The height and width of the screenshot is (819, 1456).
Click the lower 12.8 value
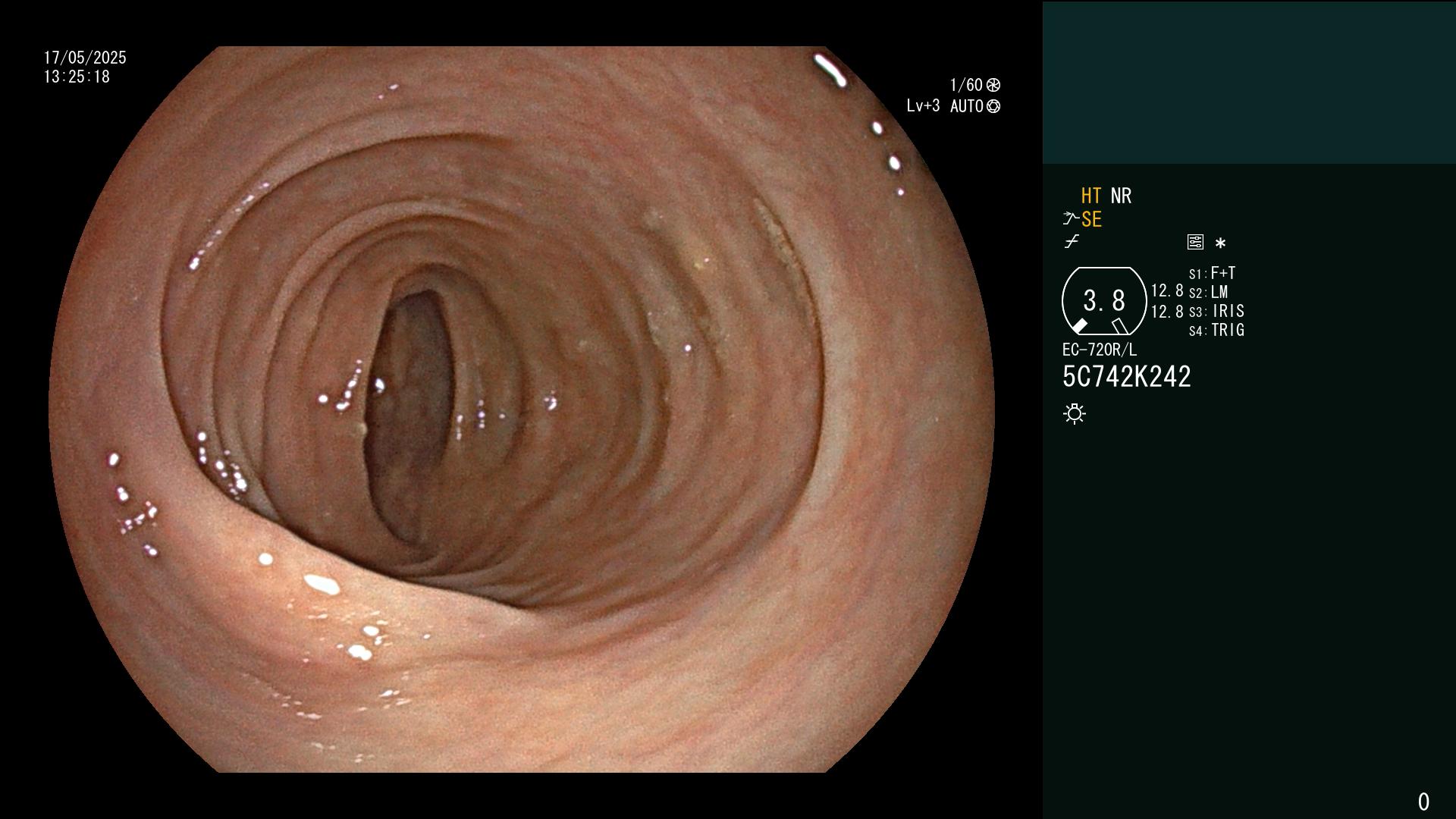(1167, 312)
